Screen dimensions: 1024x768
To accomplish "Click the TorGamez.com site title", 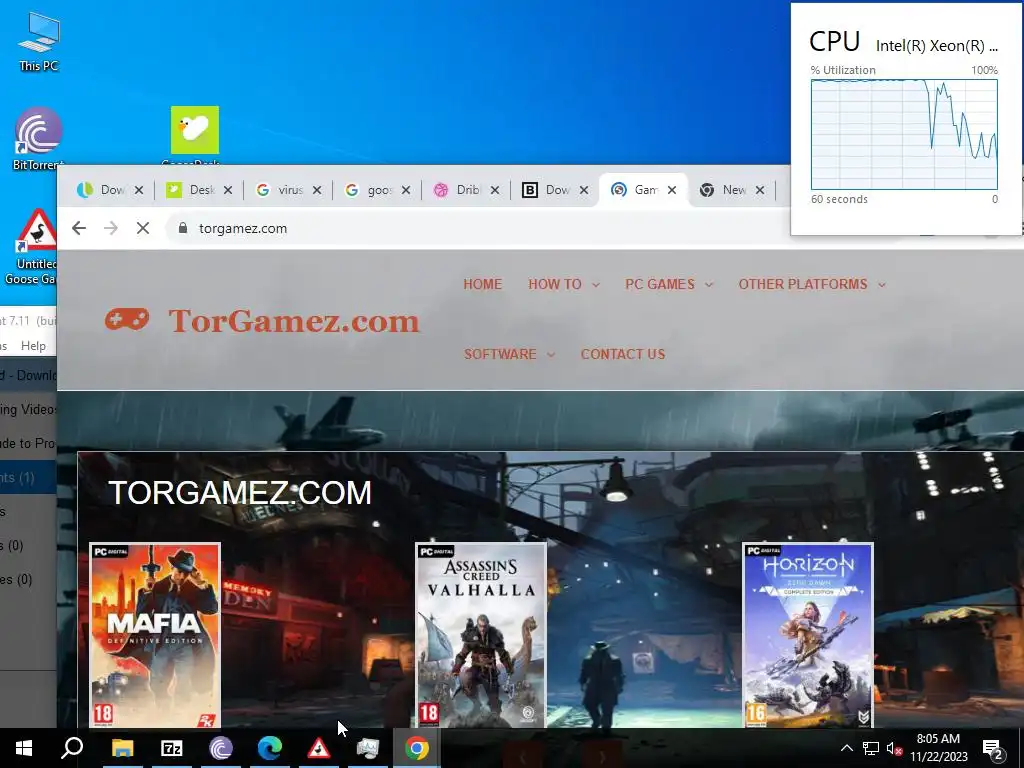I will (294, 321).
